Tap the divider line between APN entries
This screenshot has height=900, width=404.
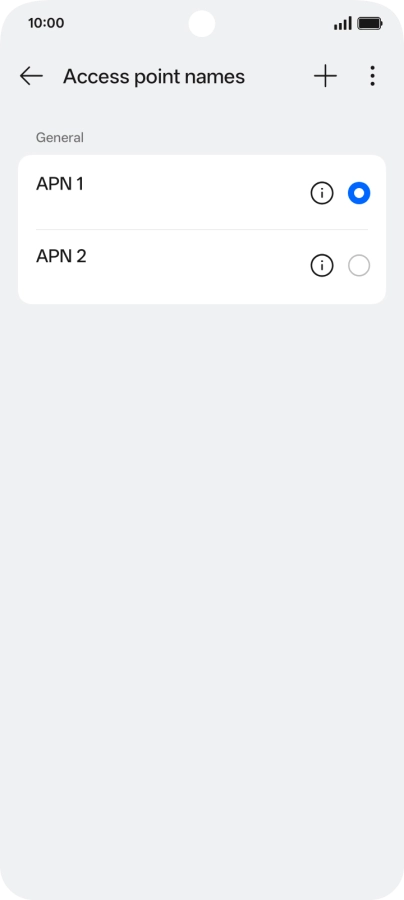pyautogui.click(x=202, y=230)
